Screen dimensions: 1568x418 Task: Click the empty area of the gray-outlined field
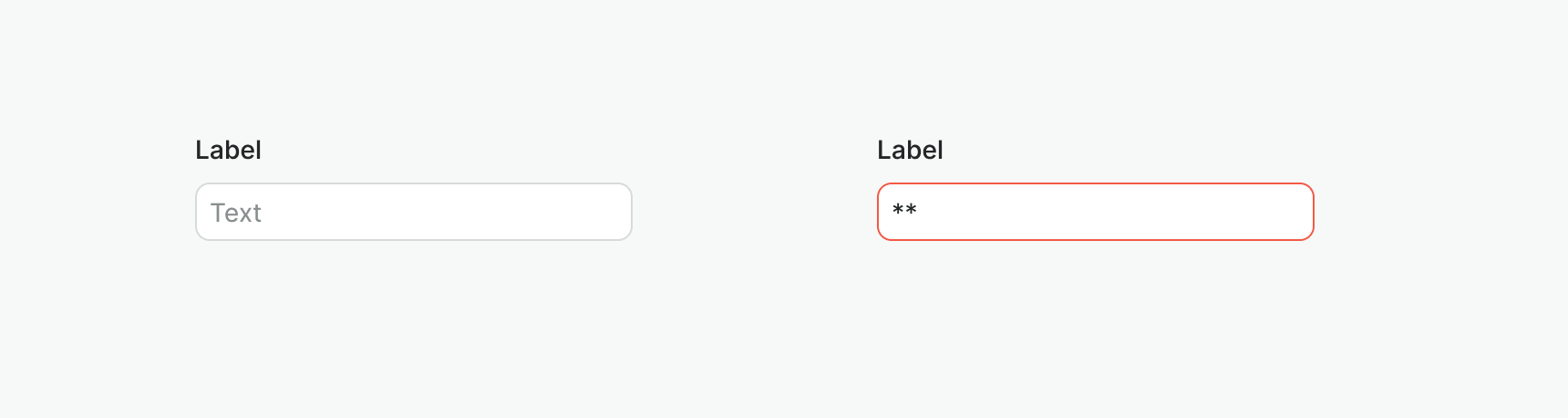click(x=456, y=212)
